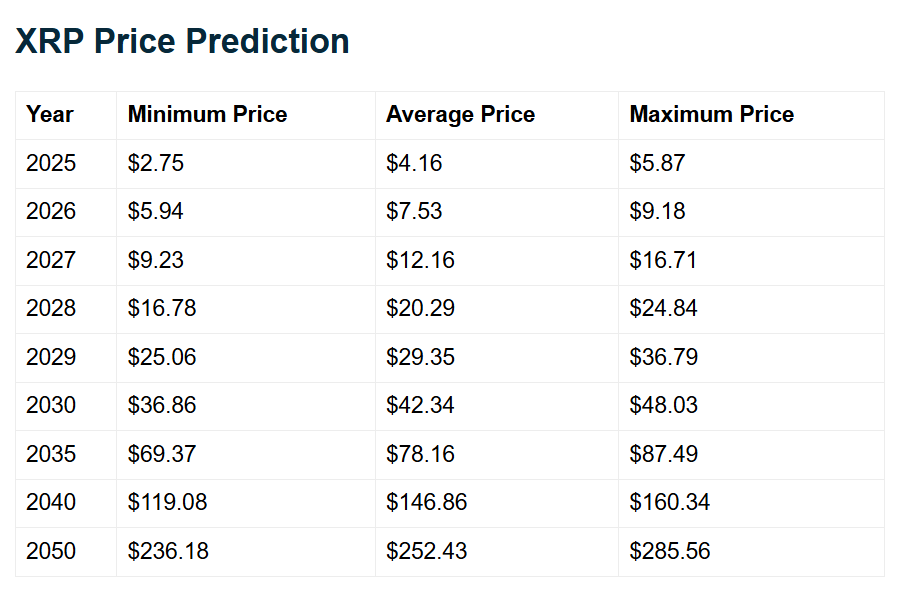Select the 2050 maximum price $285.56
The height and width of the screenshot is (598, 919).
pyautogui.click(x=669, y=551)
